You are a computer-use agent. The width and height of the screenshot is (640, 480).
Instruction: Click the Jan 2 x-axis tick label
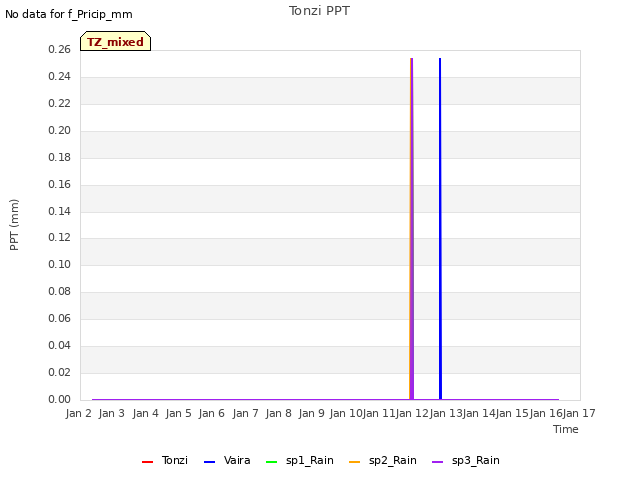coord(78,413)
